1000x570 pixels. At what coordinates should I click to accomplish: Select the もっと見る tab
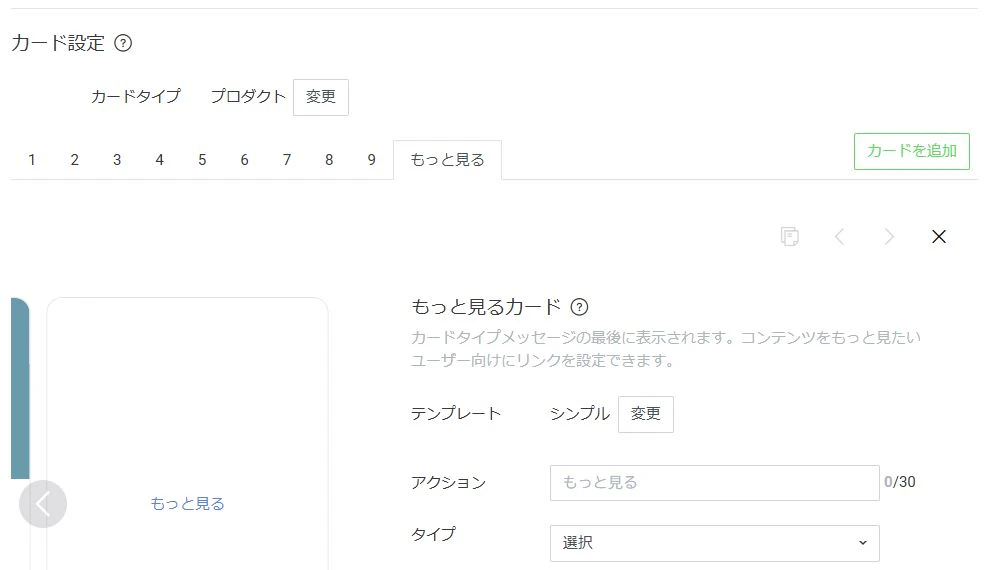[447, 160]
